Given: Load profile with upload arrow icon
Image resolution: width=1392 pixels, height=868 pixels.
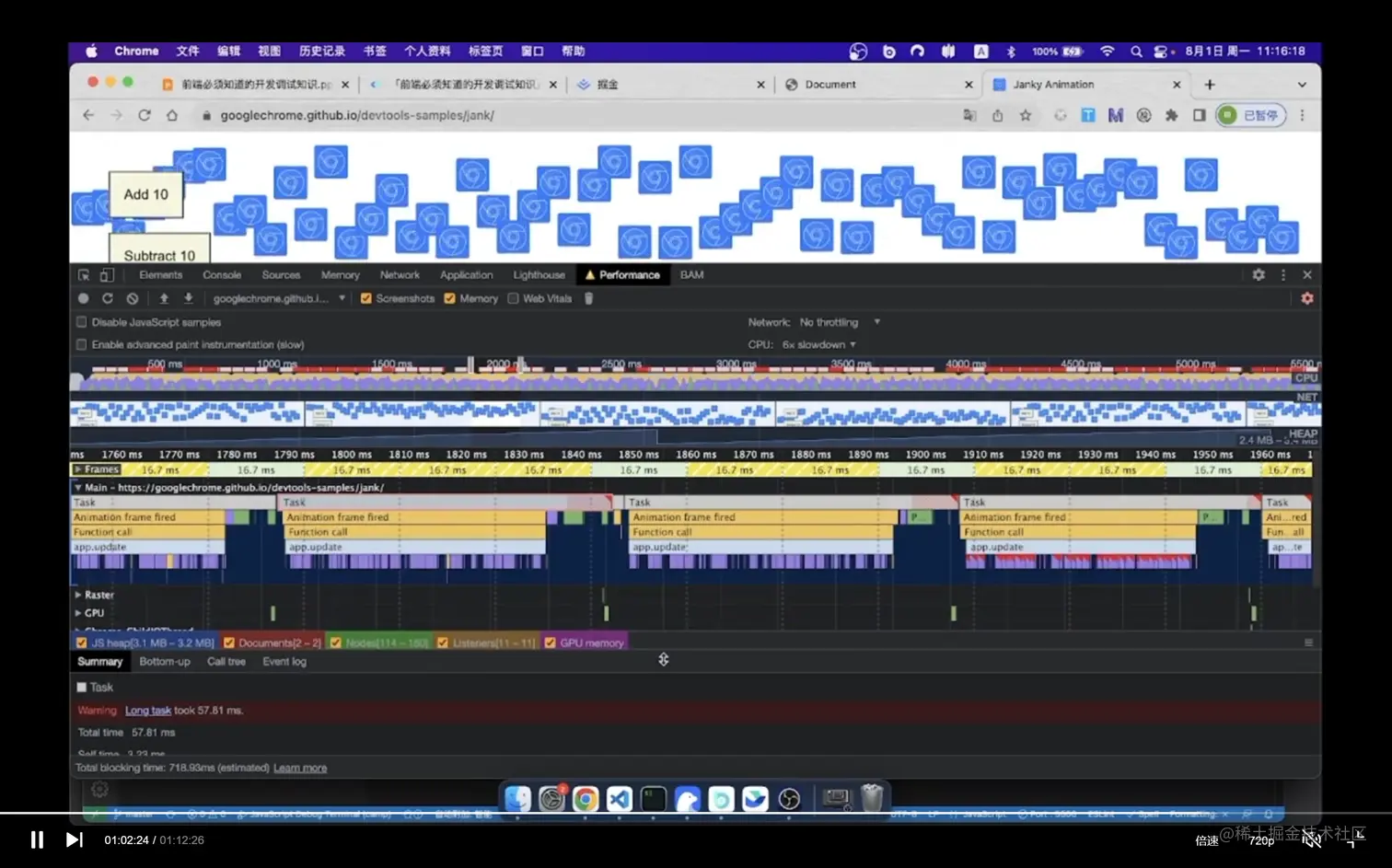Looking at the screenshot, I should 164,298.
